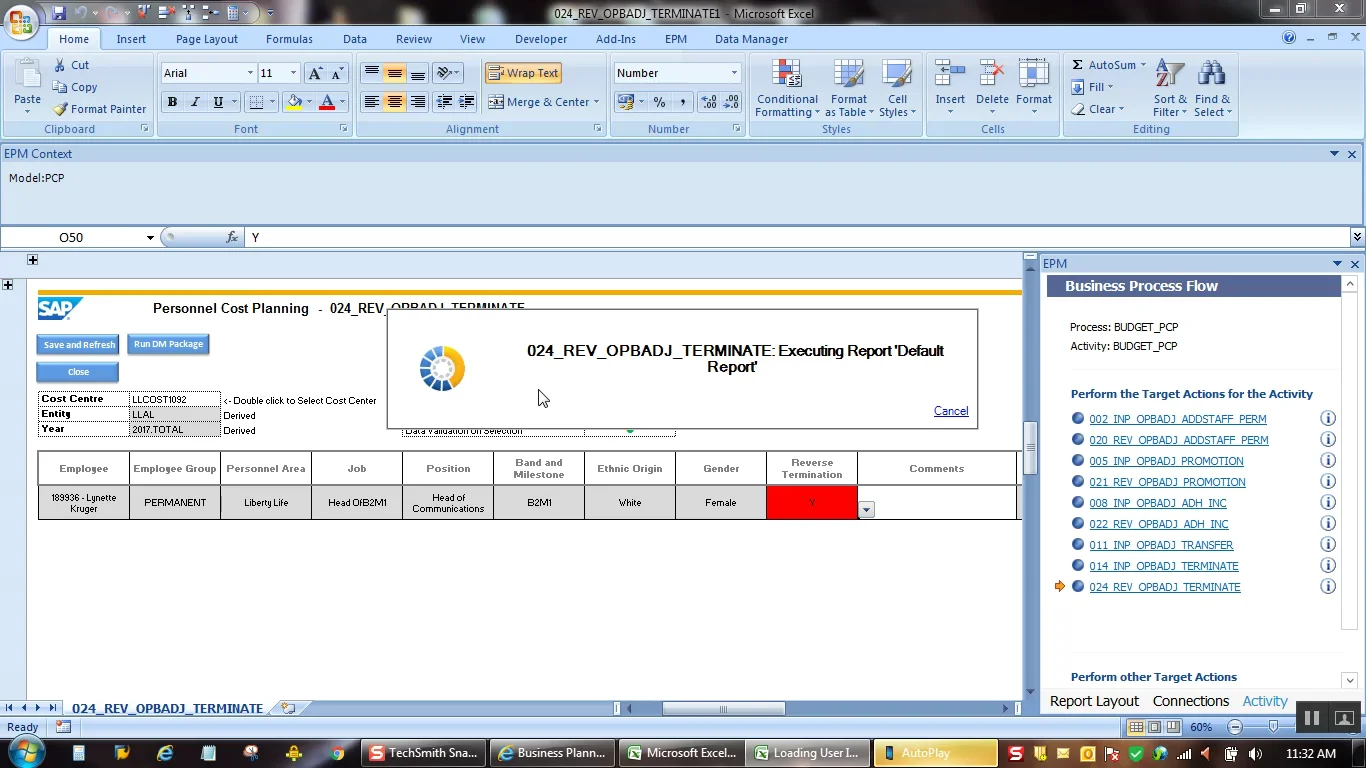Click the horizontal scrollbar thumb of the sheet
This screenshot has height=768, width=1366.
pos(723,709)
